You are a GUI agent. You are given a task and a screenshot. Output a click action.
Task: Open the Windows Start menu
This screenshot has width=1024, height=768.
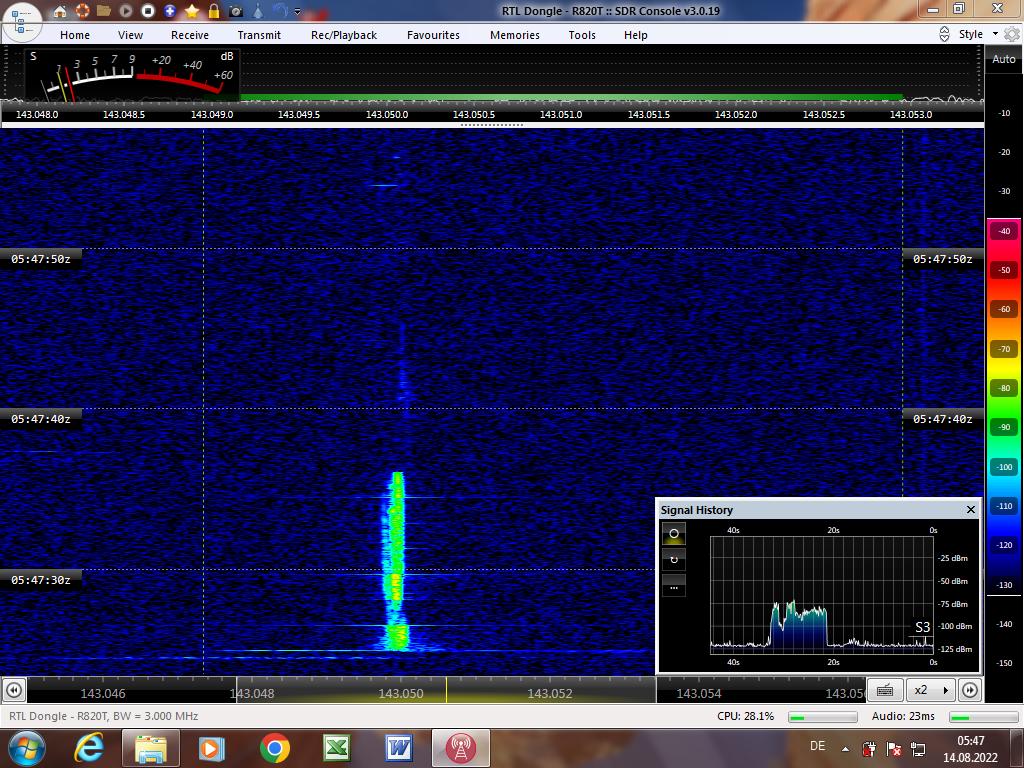[x=27, y=748]
